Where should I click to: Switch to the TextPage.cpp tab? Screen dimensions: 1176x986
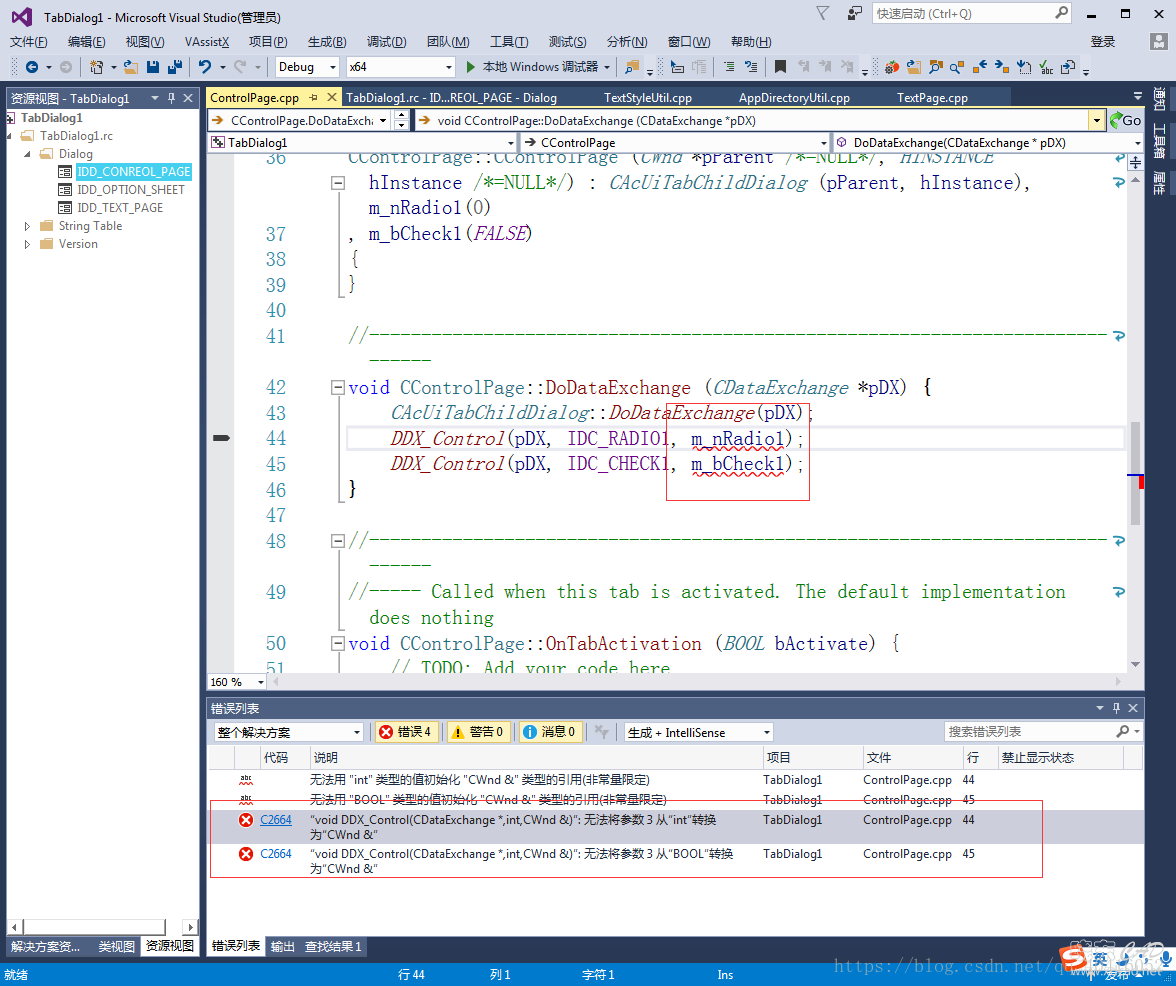pyautogui.click(x=932, y=97)
